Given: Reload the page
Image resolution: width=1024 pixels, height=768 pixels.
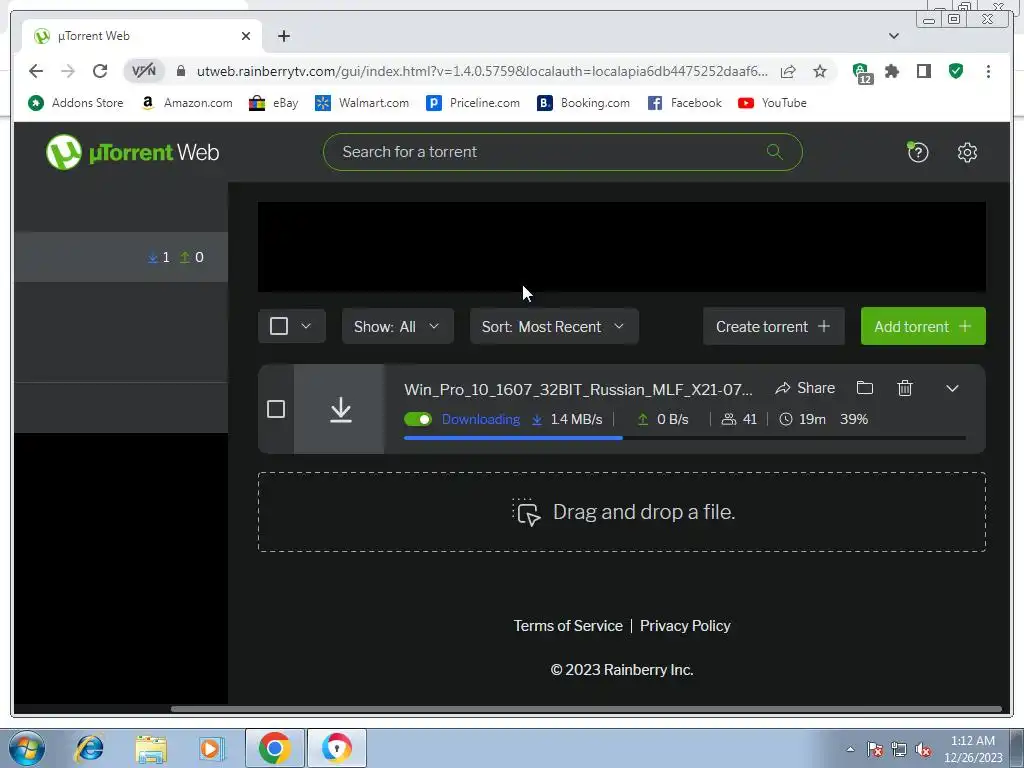Looking at the screenshot, I should click(x=100, y=71).
